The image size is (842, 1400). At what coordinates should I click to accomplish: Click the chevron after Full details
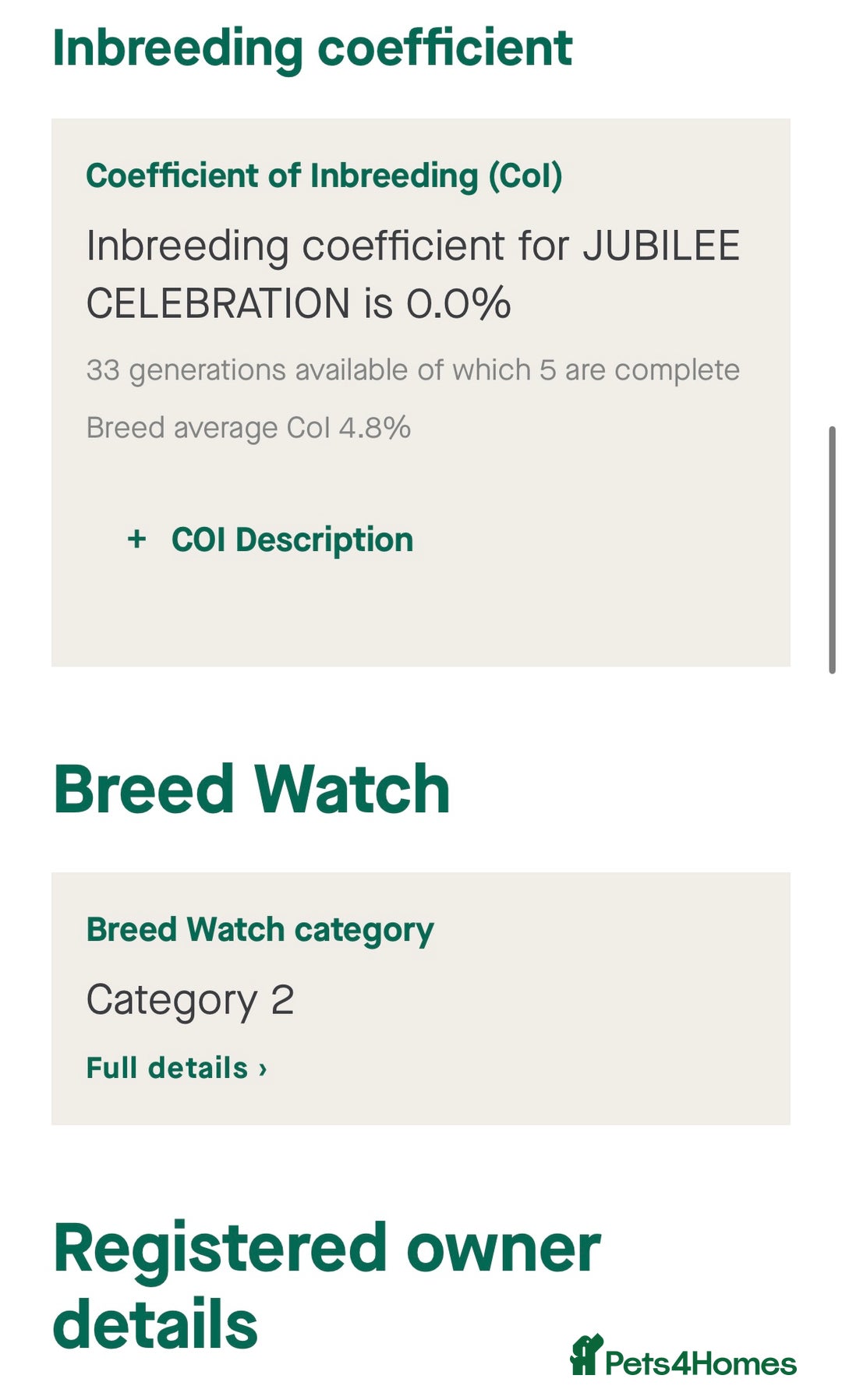[x=263, y=1069]
